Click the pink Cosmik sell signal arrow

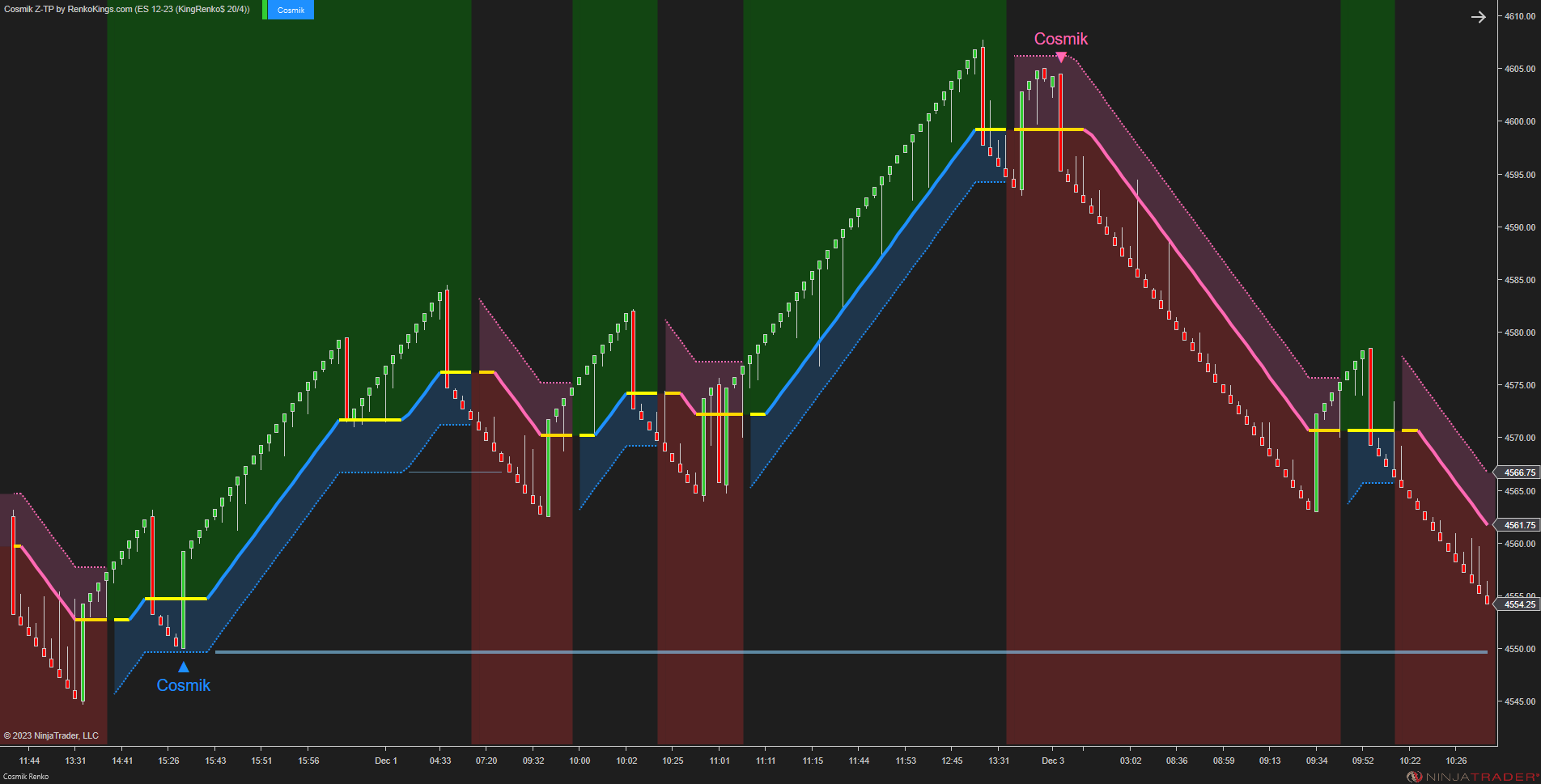tap(1060, 57)
